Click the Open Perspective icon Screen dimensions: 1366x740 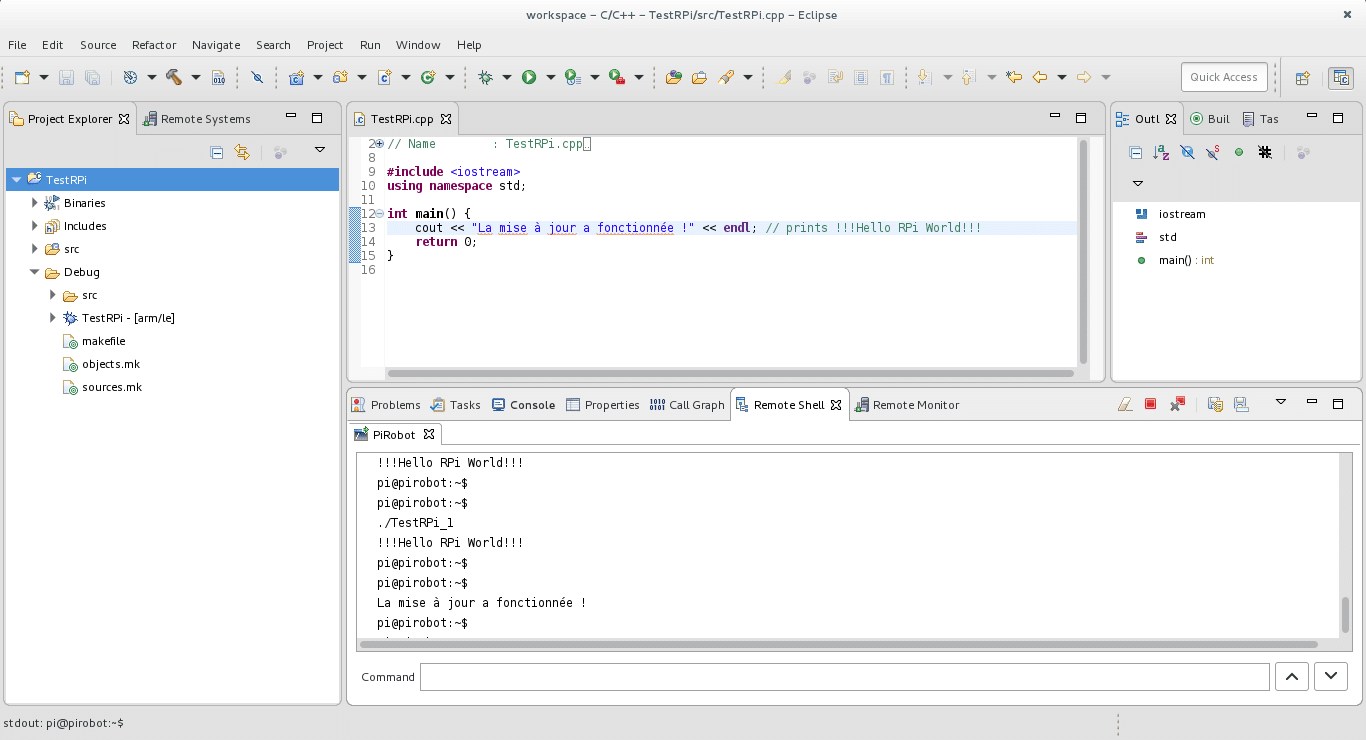[1303, 77]
